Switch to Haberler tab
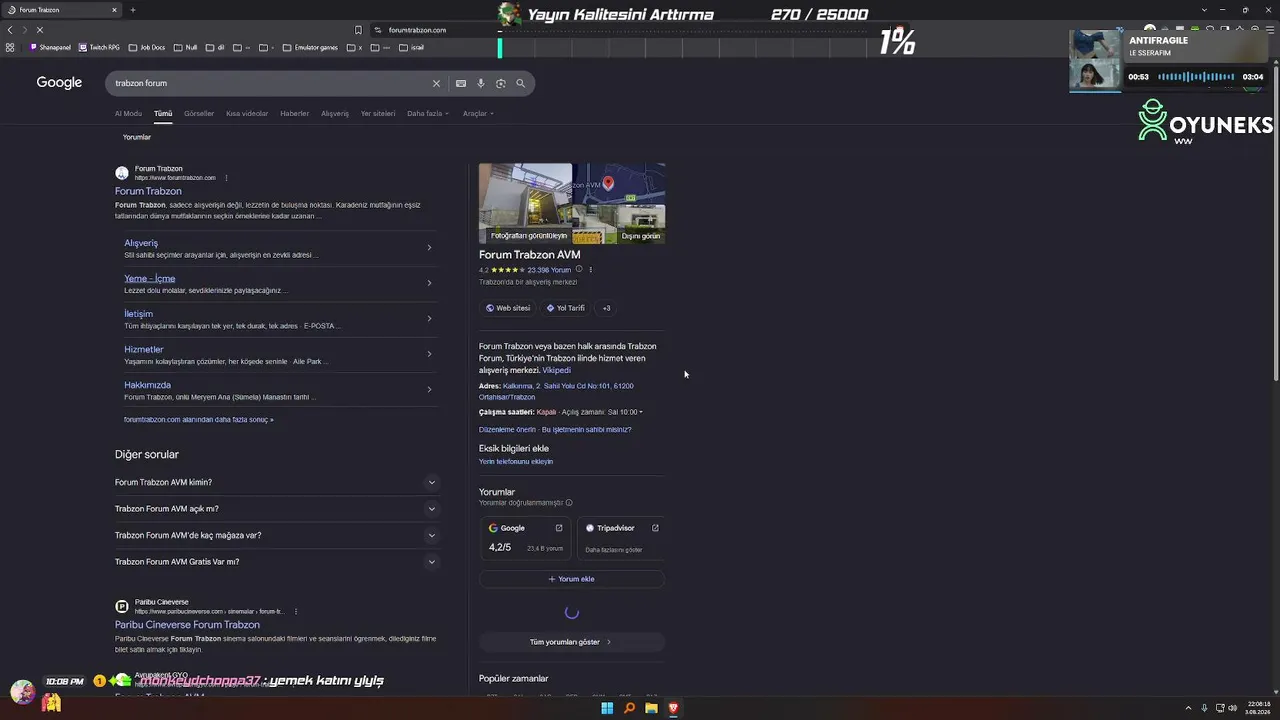The width and height of the screenshot is (1280, 720). coord(295,114)
